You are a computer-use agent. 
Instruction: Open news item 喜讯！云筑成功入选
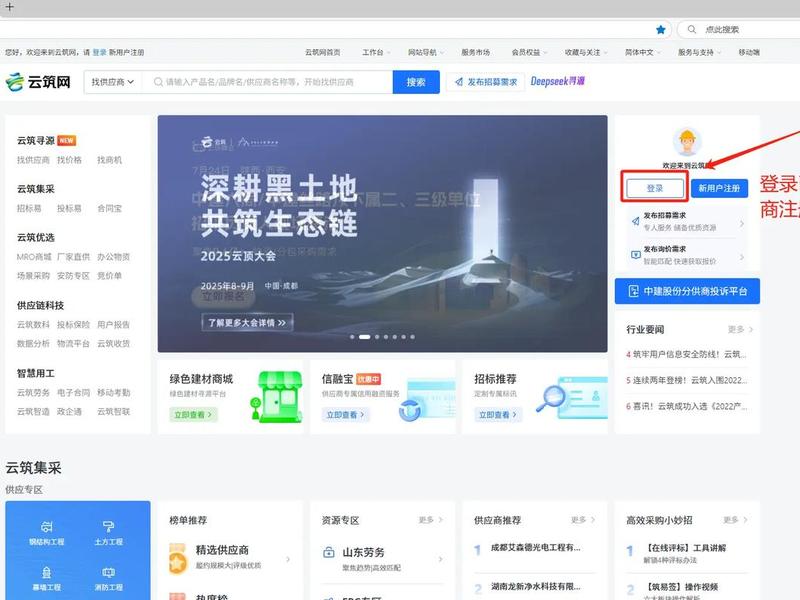pos(686,406)
